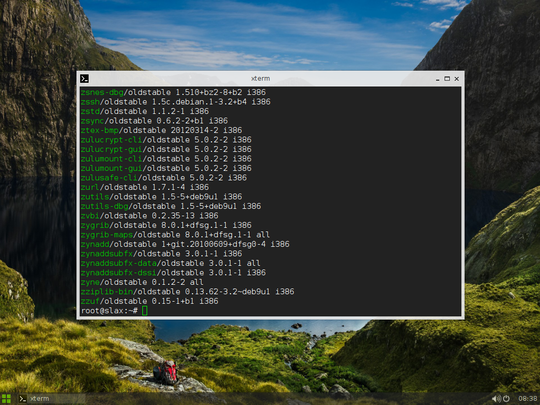Screen dimensions: 540x405
Task: Select the zzuf package line
Action: coord(149,301)
